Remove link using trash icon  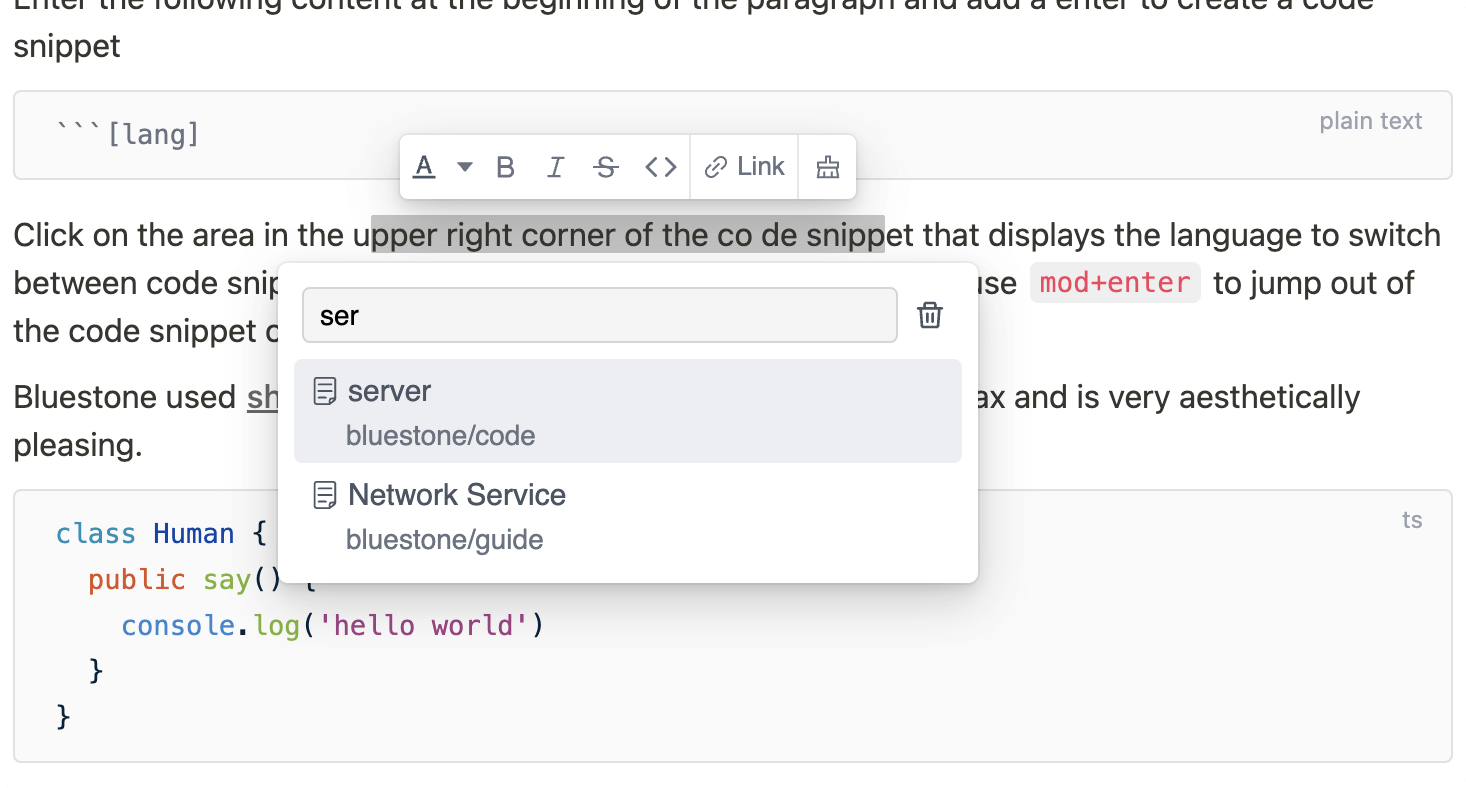click(x=930, y=316)
